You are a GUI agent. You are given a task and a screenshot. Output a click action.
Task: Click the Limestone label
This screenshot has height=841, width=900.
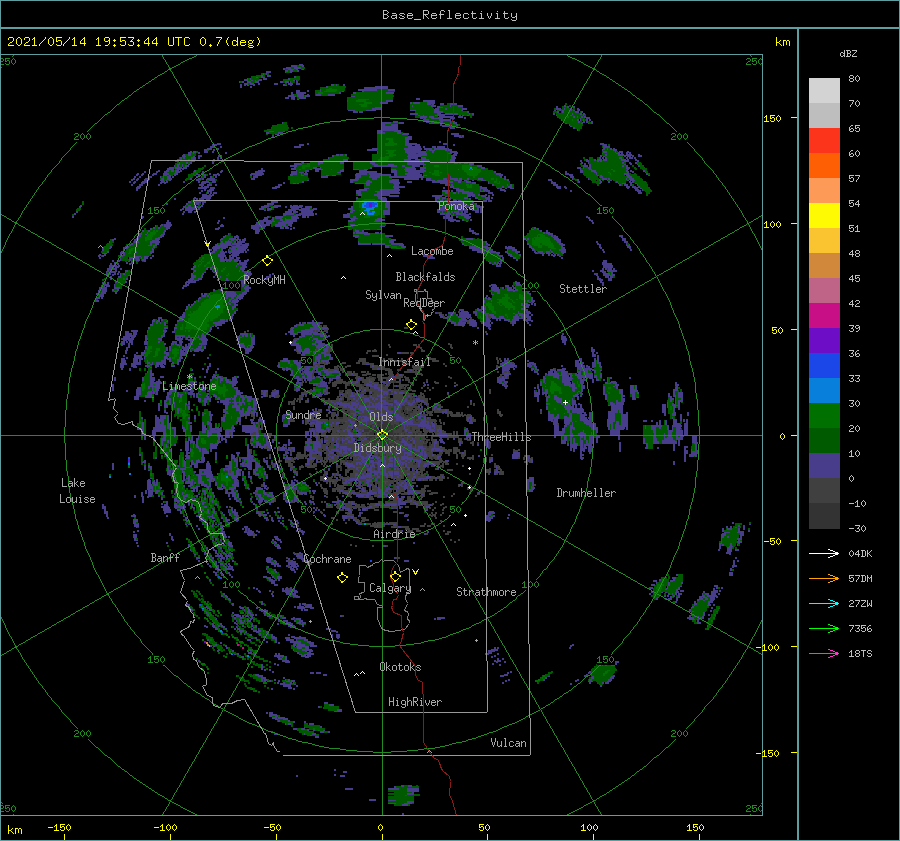(189, 386)
